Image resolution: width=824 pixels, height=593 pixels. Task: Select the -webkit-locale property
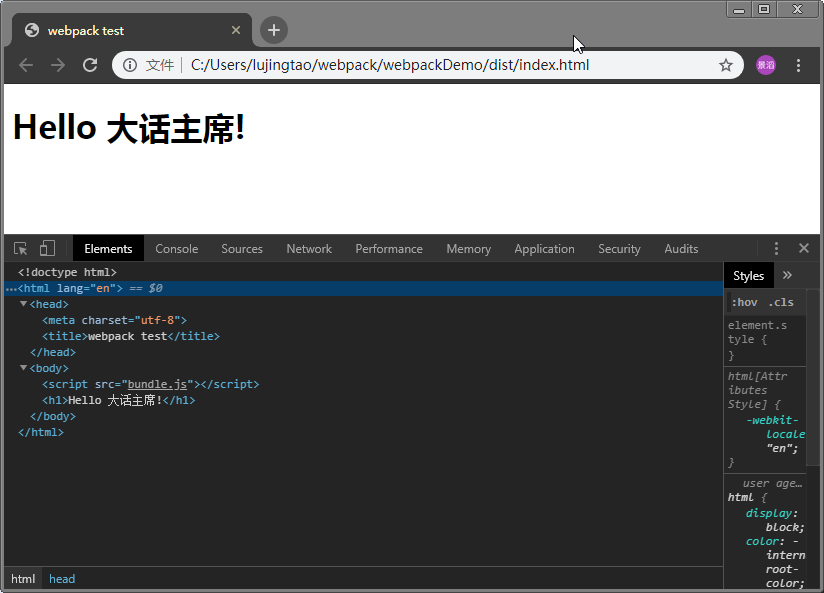pos(775,427)
